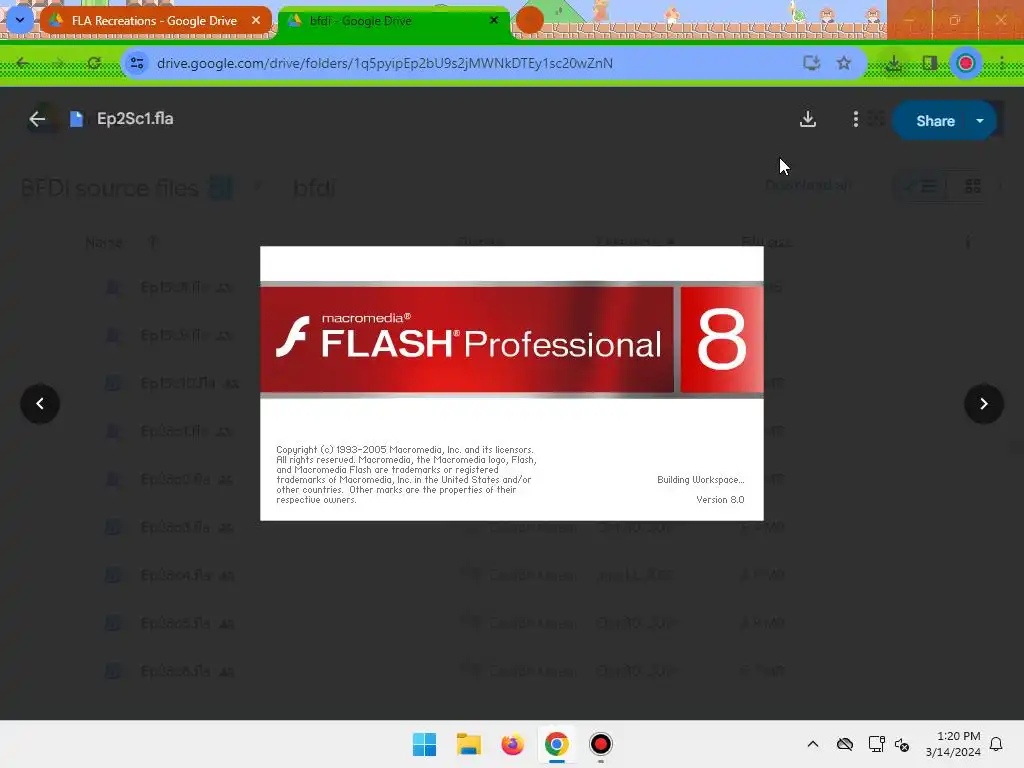Open the preview's three-dot more actions menu
Image resolution: width=1024 pixels, height=768 pixels.
(x=856, y=120)
